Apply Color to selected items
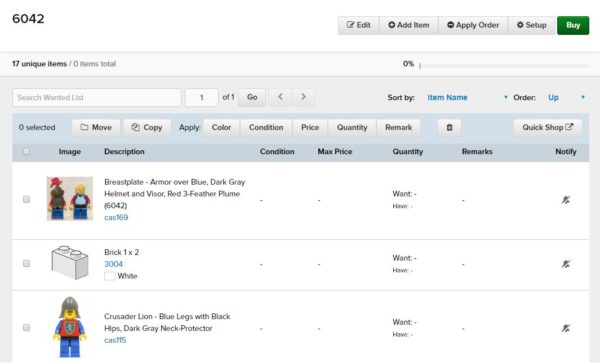This screenshot has width=600, height=363. coord(221,127)
